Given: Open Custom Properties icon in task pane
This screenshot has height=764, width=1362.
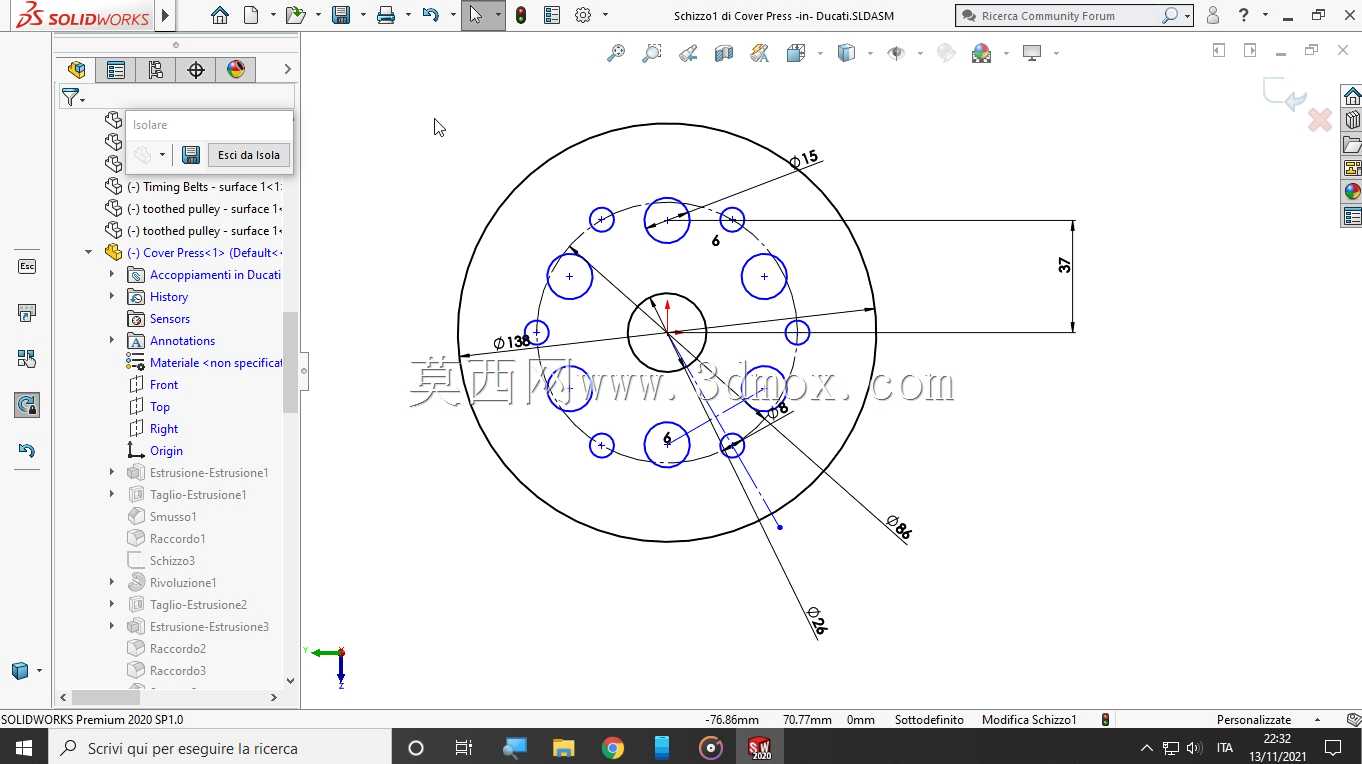Looking at the screenshot, I should point(1352,216).
